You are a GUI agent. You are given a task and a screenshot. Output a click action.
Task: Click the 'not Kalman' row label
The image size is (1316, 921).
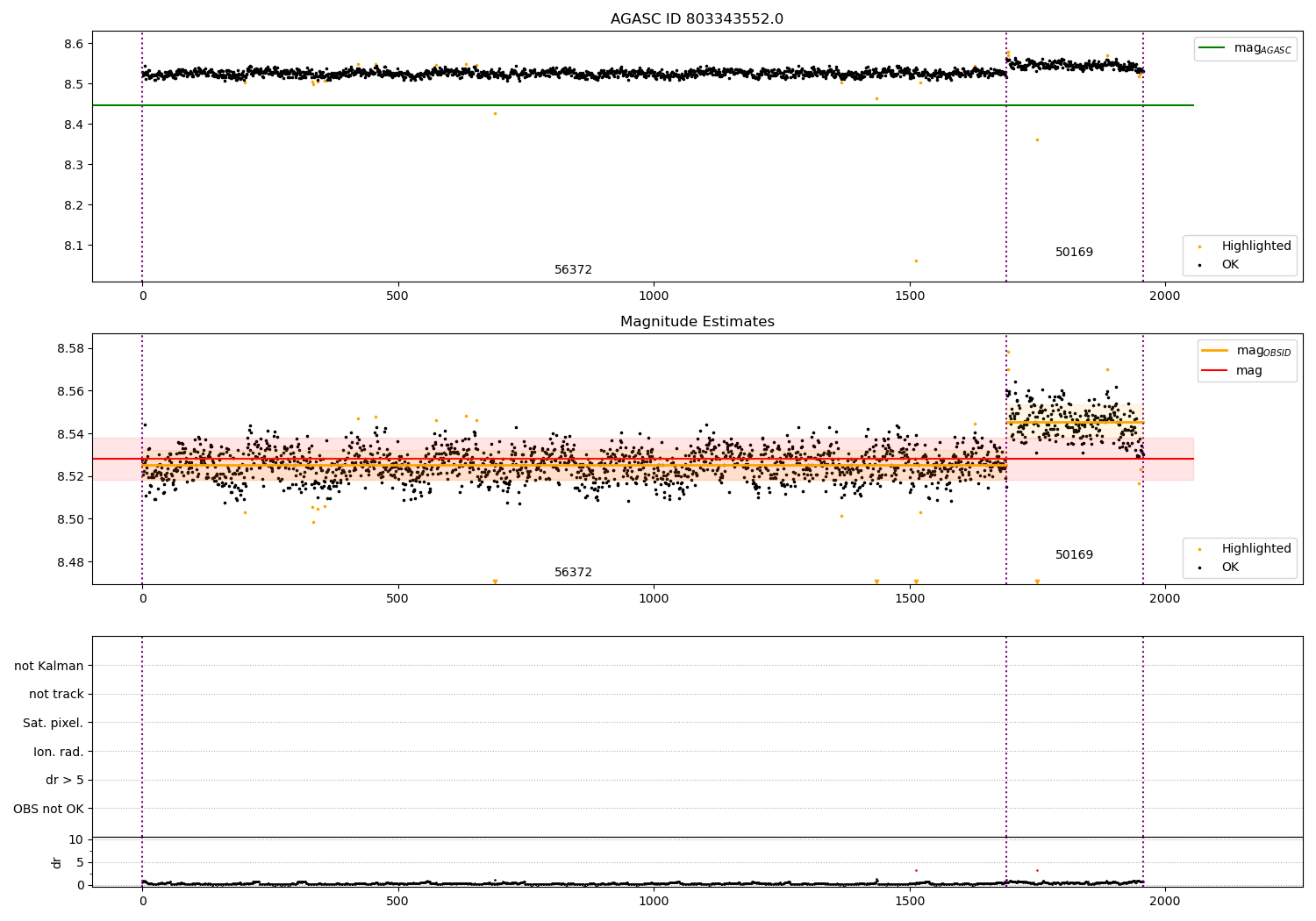coord(49,666)
